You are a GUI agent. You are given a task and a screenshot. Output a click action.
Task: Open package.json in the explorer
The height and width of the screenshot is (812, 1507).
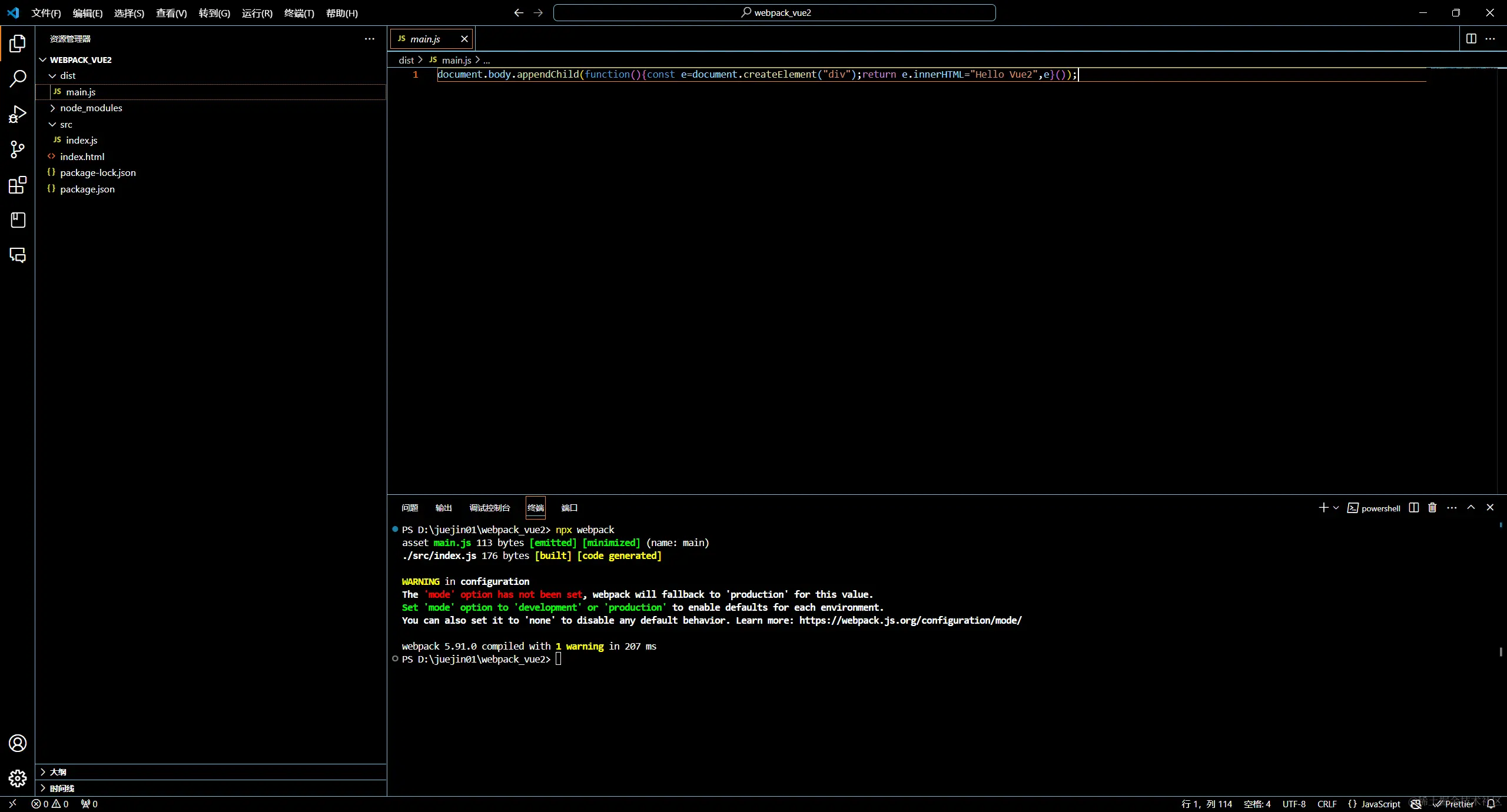[87, 189]
